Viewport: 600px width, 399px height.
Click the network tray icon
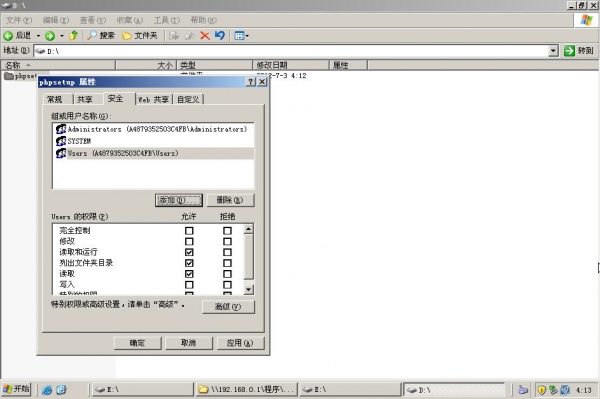pos(553,389)
